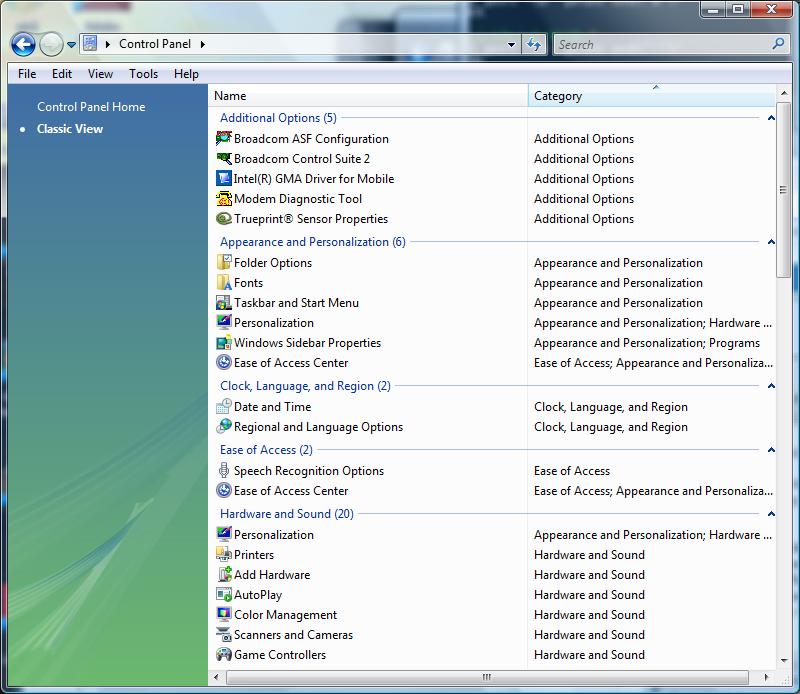Select Classic View in the sidebar

pyautogui.click(x=70, y=129)
